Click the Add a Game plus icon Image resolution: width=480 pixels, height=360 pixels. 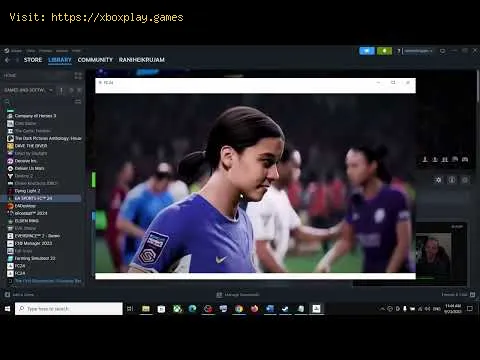pos(7,295)
